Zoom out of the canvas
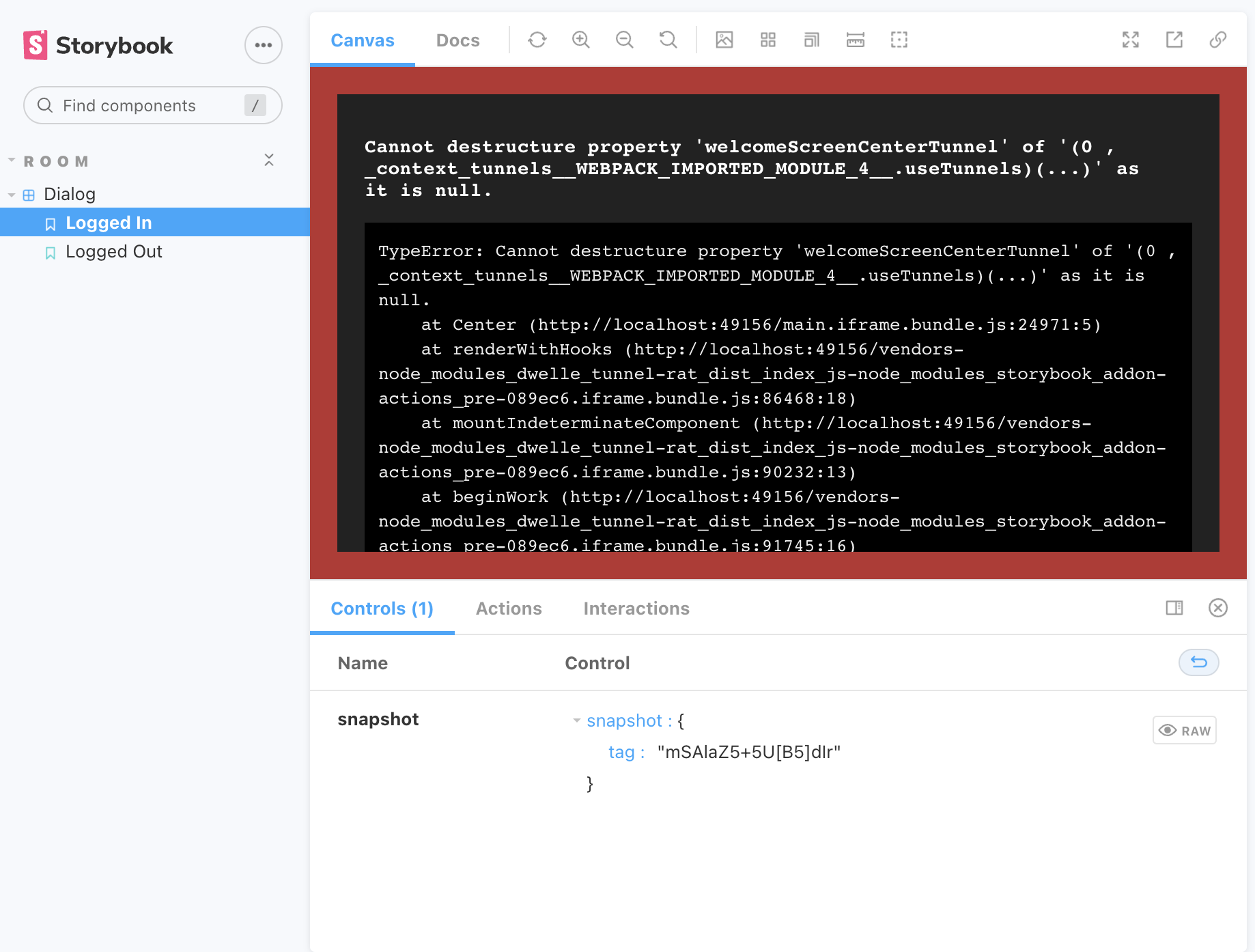The height and width of the screenshot is (952, 1255). point(625,40)
